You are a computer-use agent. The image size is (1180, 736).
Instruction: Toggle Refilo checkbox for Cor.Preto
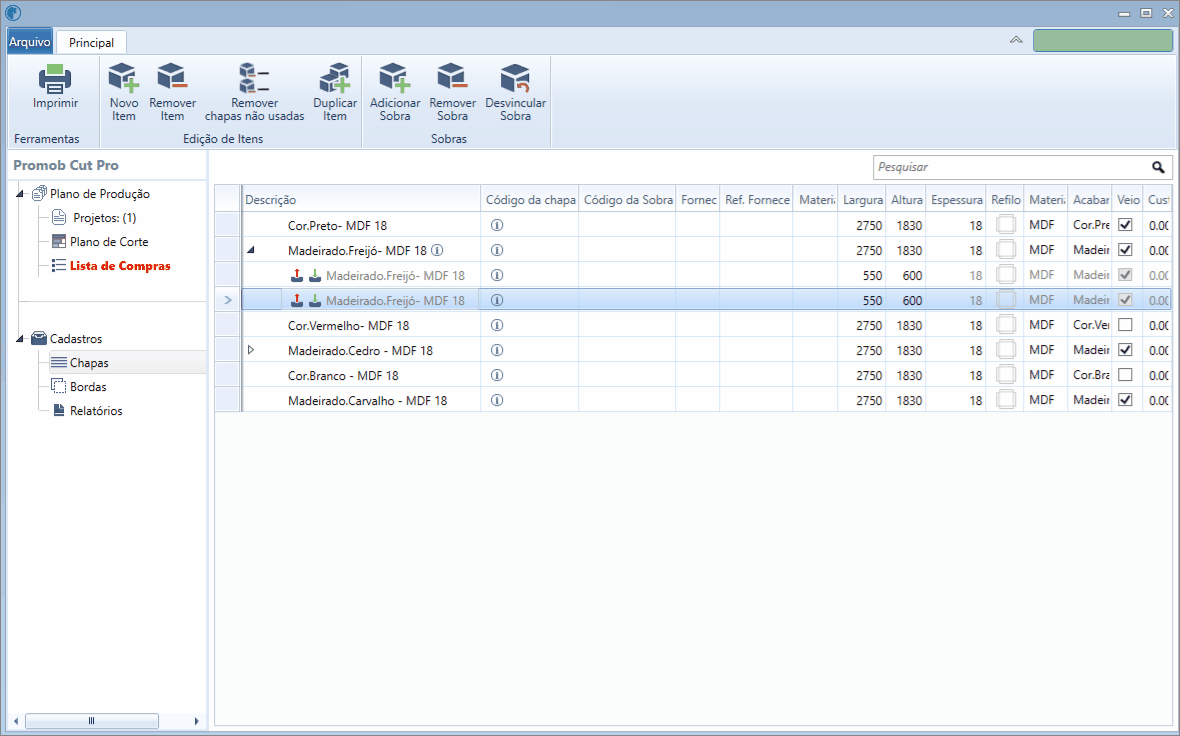click(x=1006, y=224)
